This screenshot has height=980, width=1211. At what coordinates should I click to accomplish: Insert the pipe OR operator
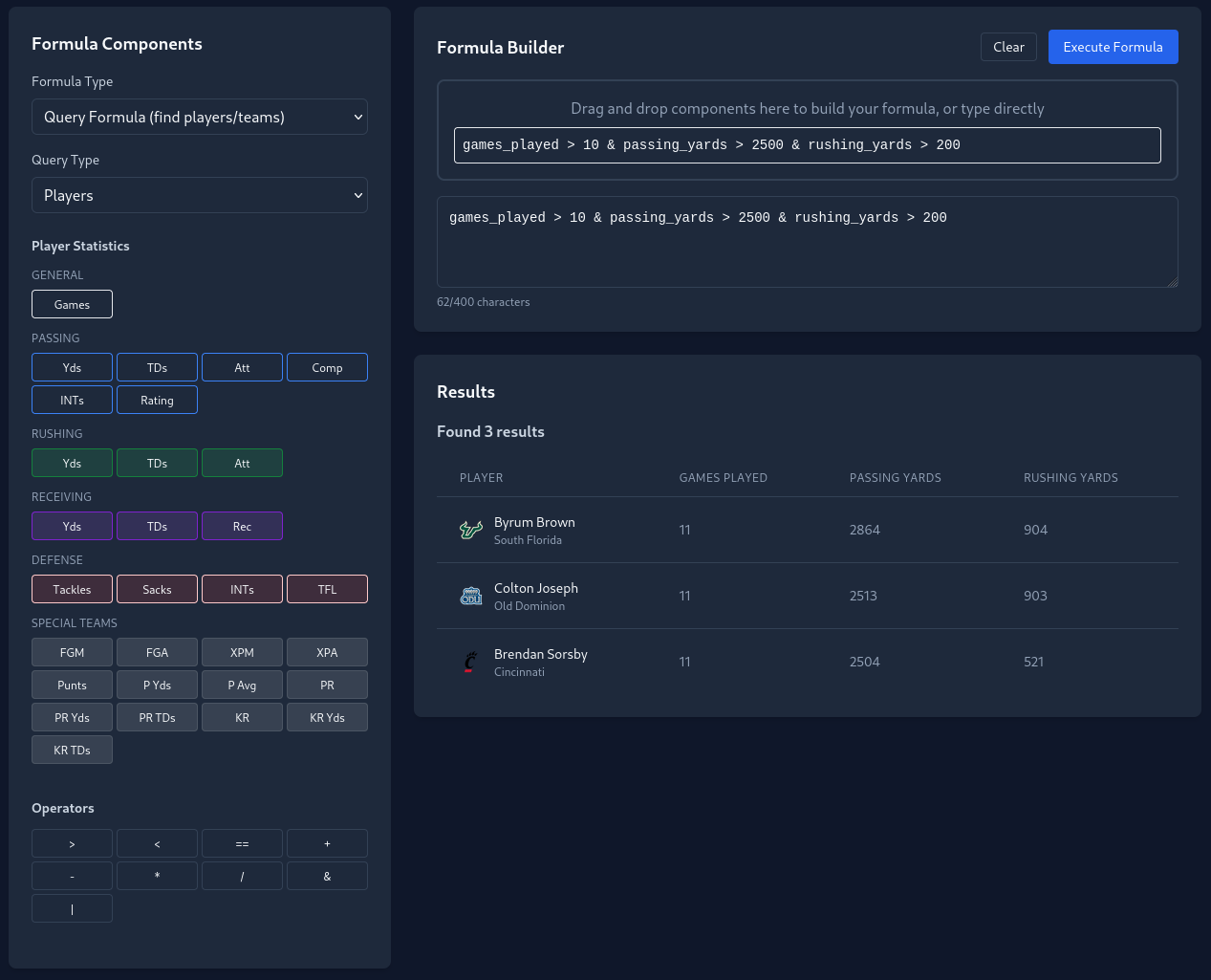72,908
